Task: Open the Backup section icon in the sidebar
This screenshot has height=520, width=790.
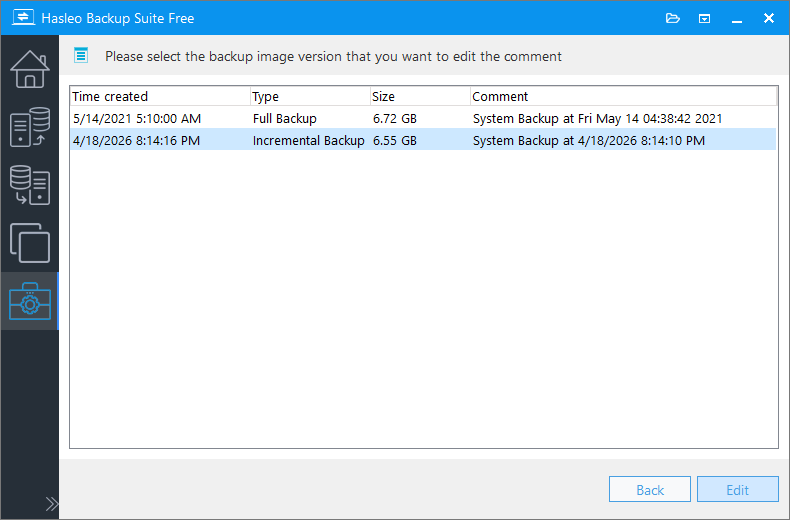Action: click(x=30, y=127)
